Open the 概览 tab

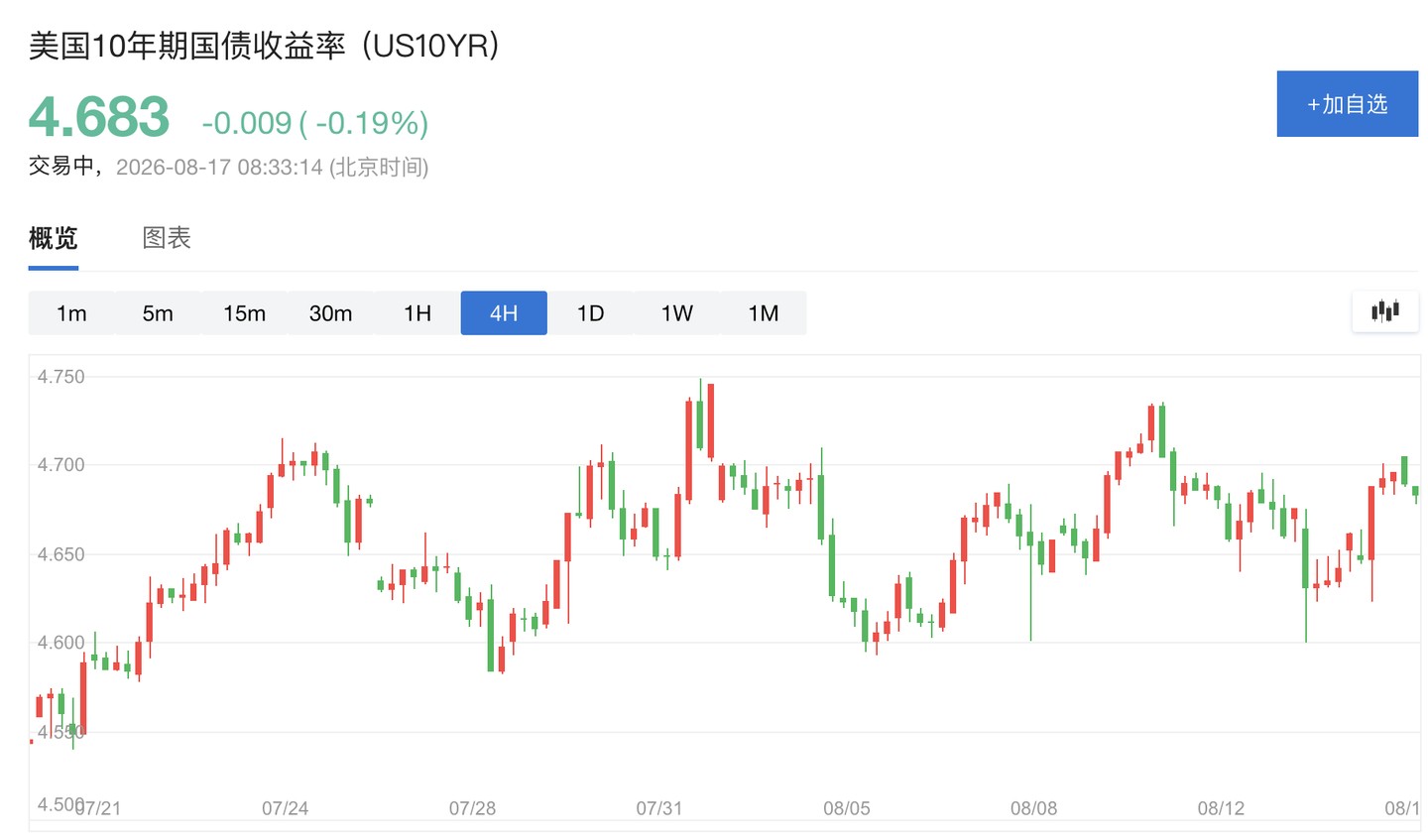pos(54,238)
